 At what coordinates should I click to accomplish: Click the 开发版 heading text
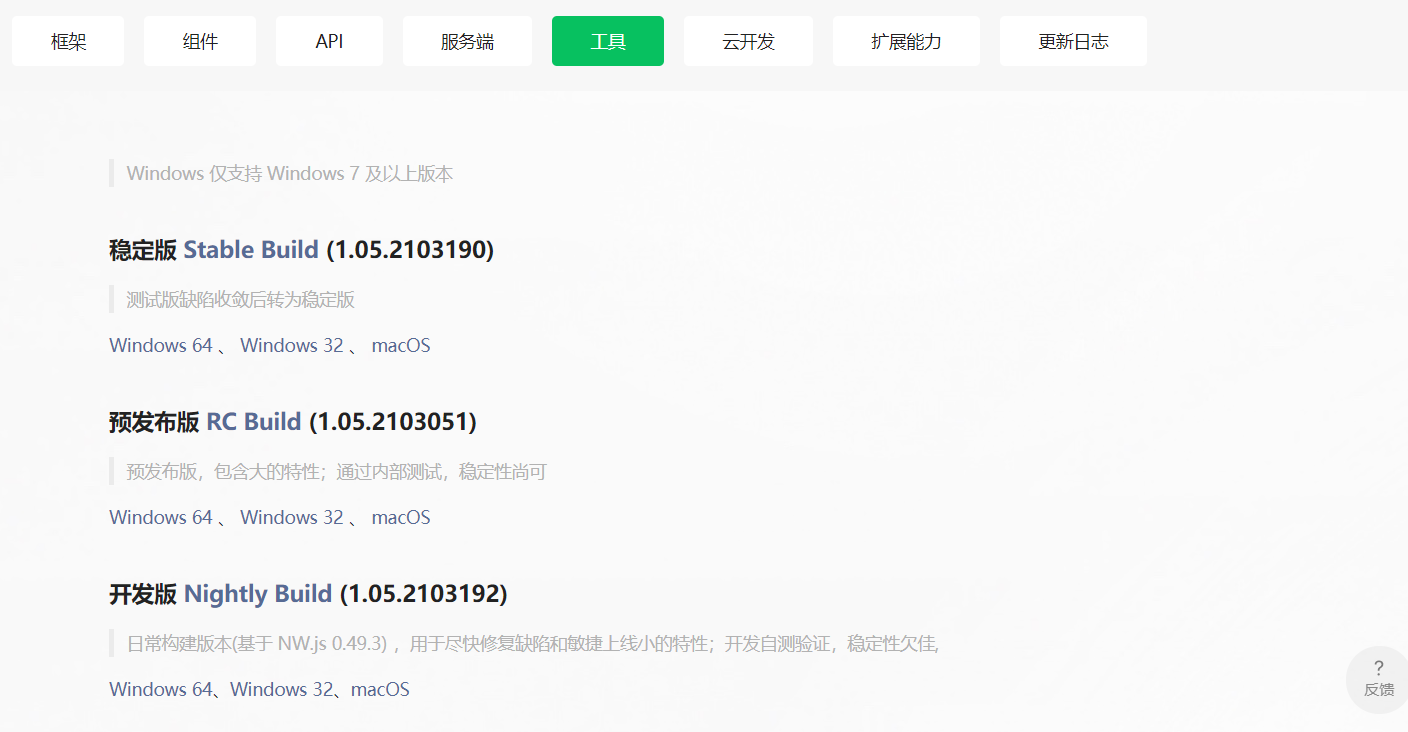click(x=143, y=593)
